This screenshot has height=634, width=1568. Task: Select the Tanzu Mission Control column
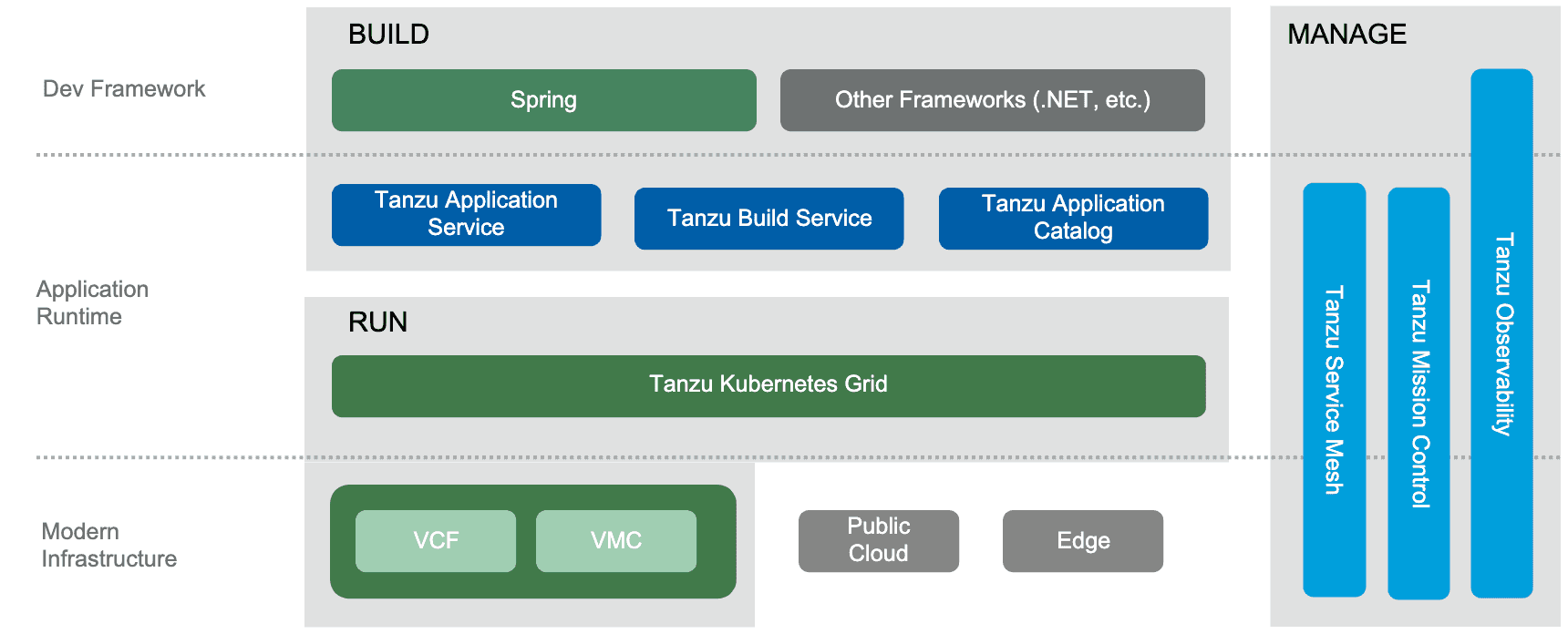click(x=1418, y=394)
